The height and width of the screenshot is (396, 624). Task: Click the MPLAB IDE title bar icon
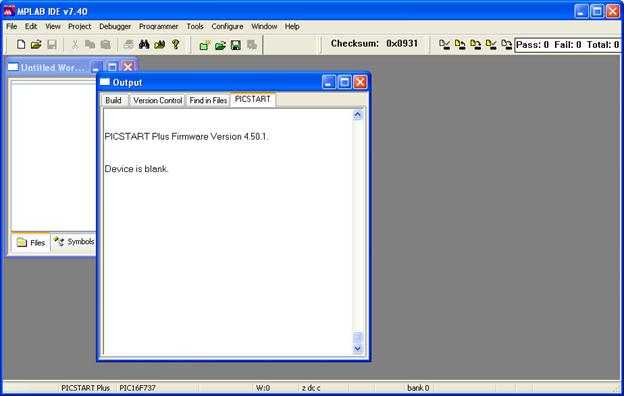pyautogui.click(x=9, y=11)
